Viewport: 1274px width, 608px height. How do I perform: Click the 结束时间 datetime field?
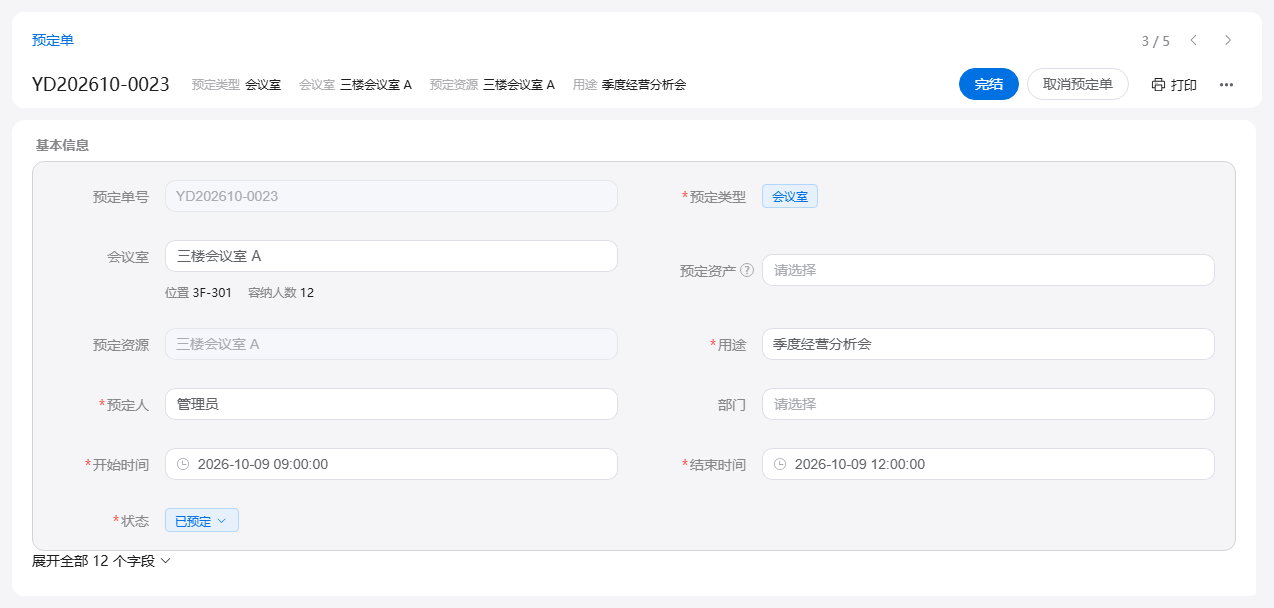988,464
